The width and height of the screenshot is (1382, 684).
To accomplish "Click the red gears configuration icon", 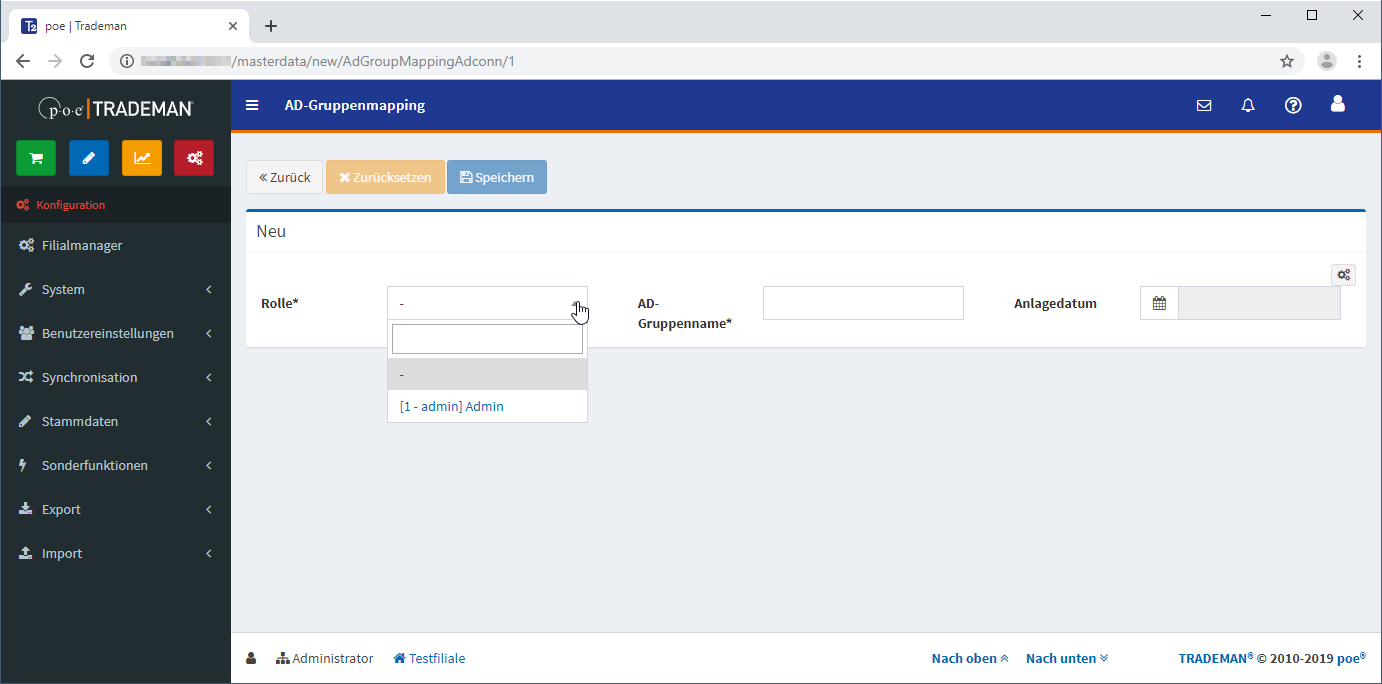I will point(194,158).
